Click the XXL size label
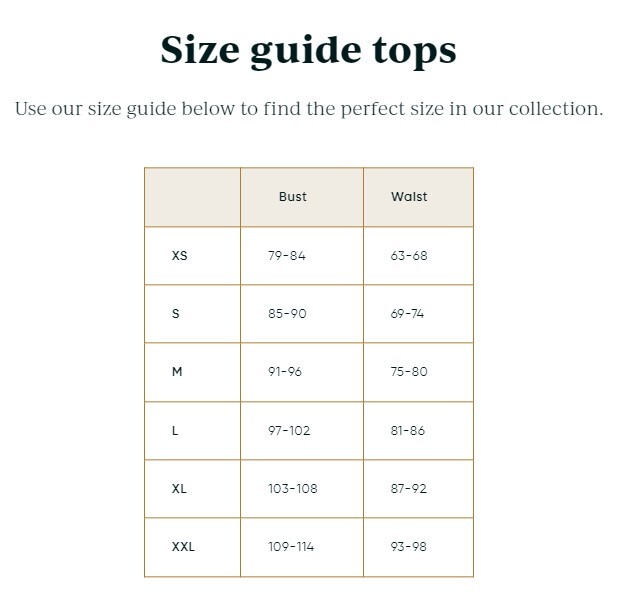Screen dimensions: 625x595 pyautogui.click(x=183, y=547)
